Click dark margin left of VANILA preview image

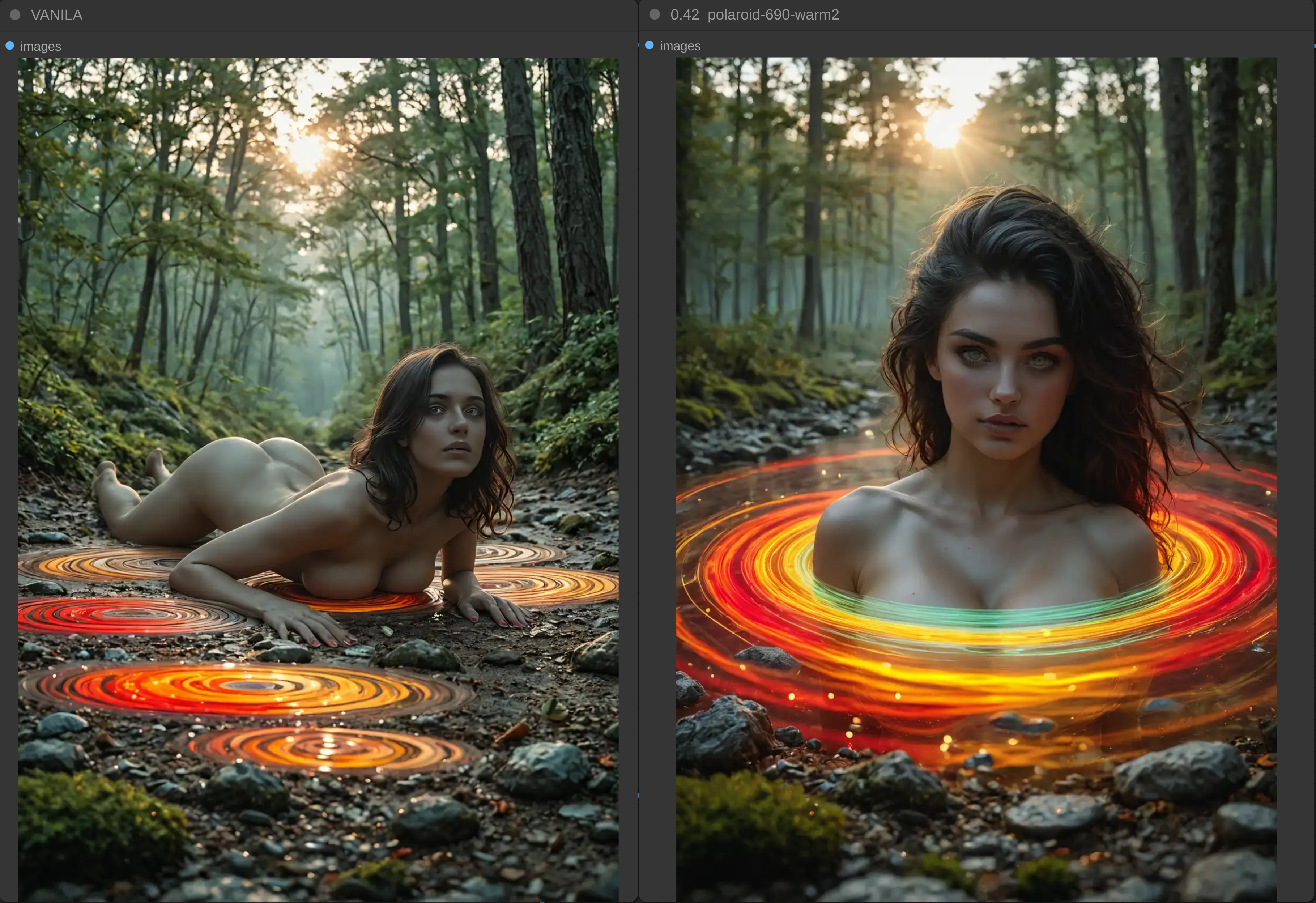tap(8, 453)
